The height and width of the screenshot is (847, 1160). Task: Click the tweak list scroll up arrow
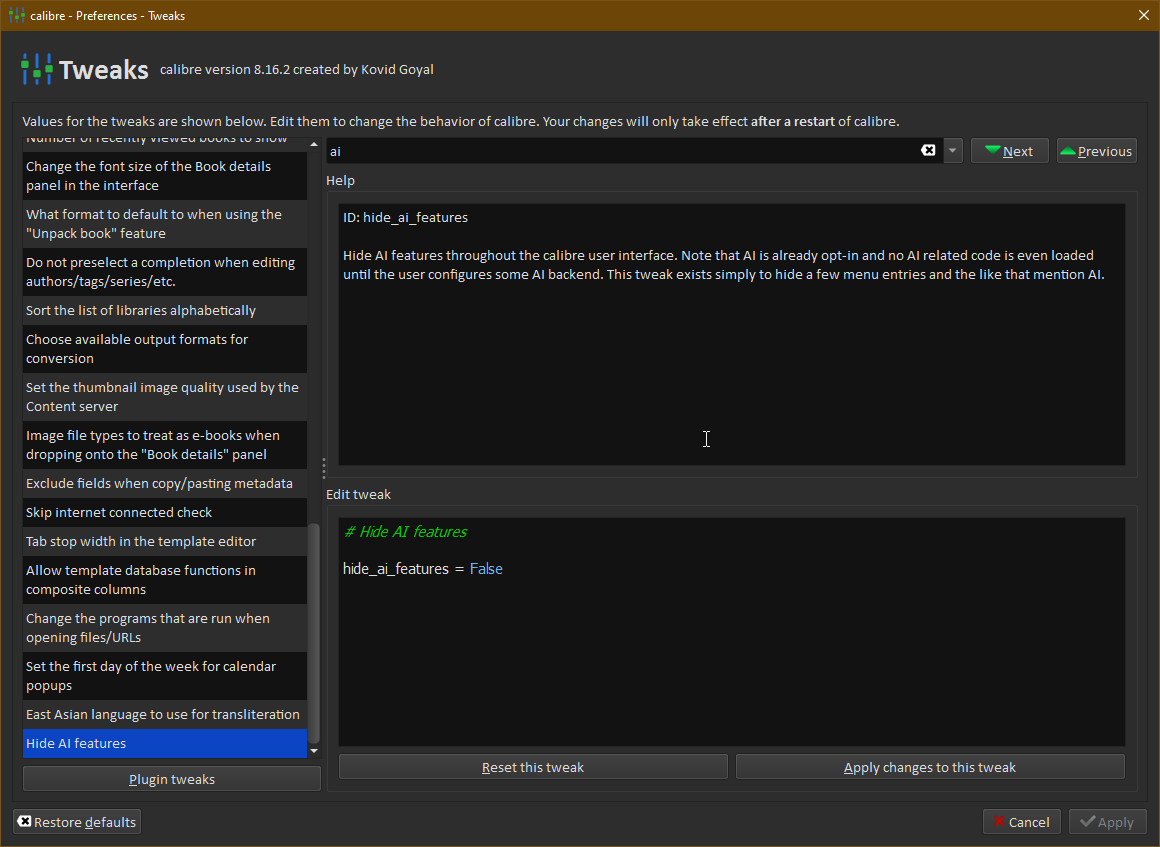[314, 144]
